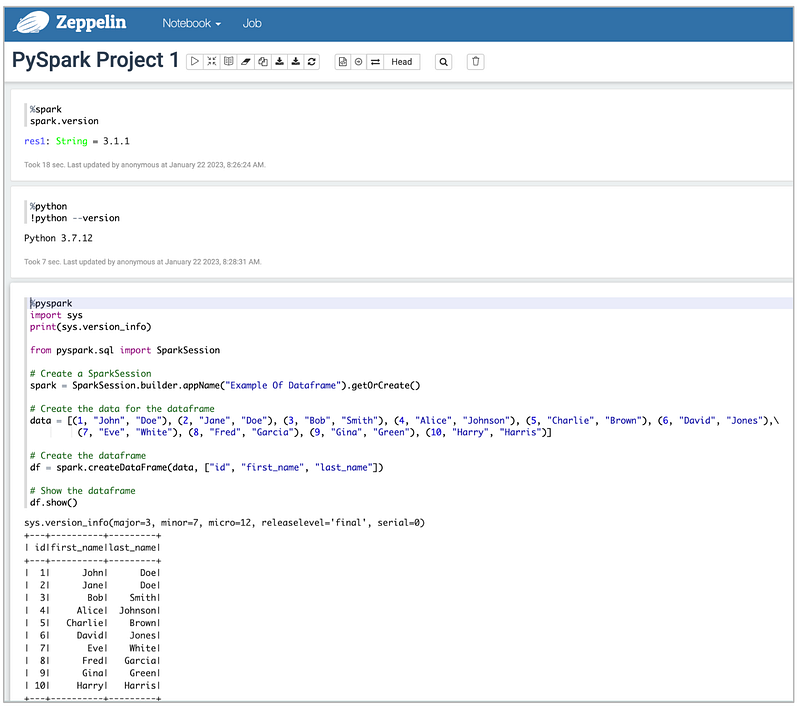Clear all output with eraser icon
Image resolution: width=800 pixels, height=707 pixels.
coord(245,62)
